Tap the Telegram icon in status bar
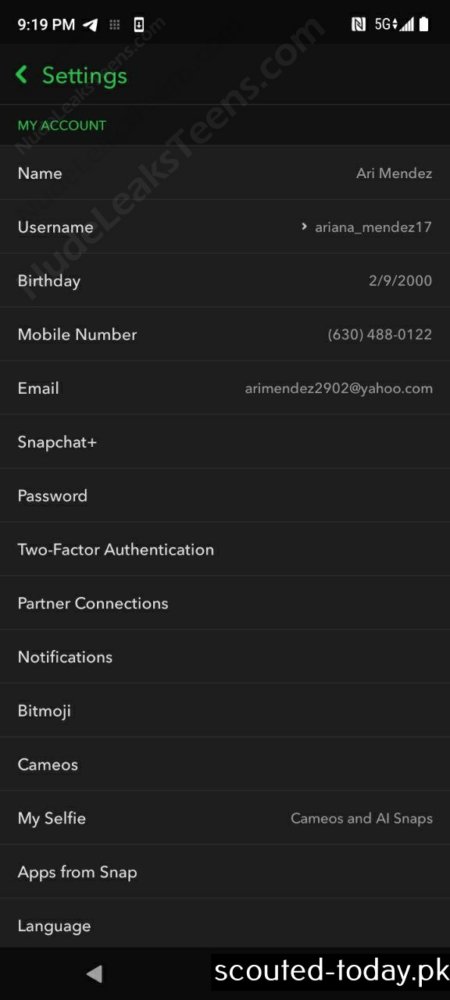Screen dimensions: 450x1000 [91, 25]
